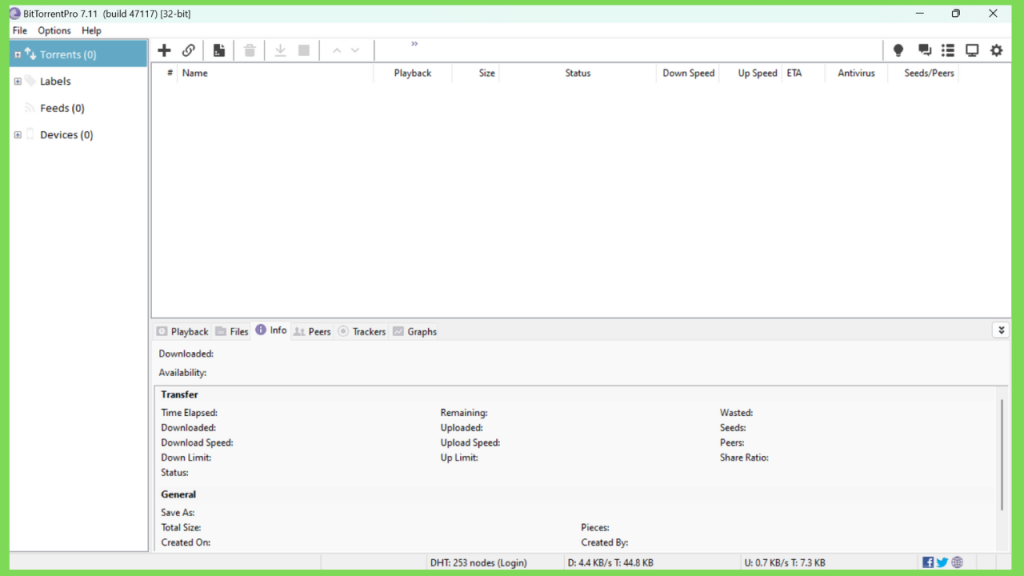This screenshot has width=1024, height=576.
Task: Select Devices (0) in the sidebar
Action: [67, 135]
